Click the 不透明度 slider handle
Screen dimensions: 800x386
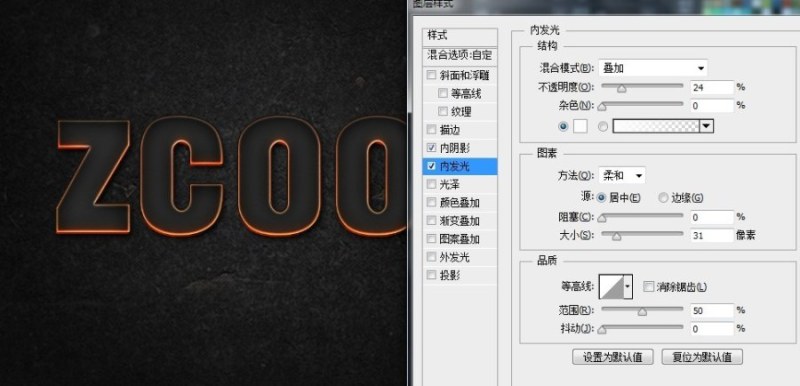(x=621, y=89)
